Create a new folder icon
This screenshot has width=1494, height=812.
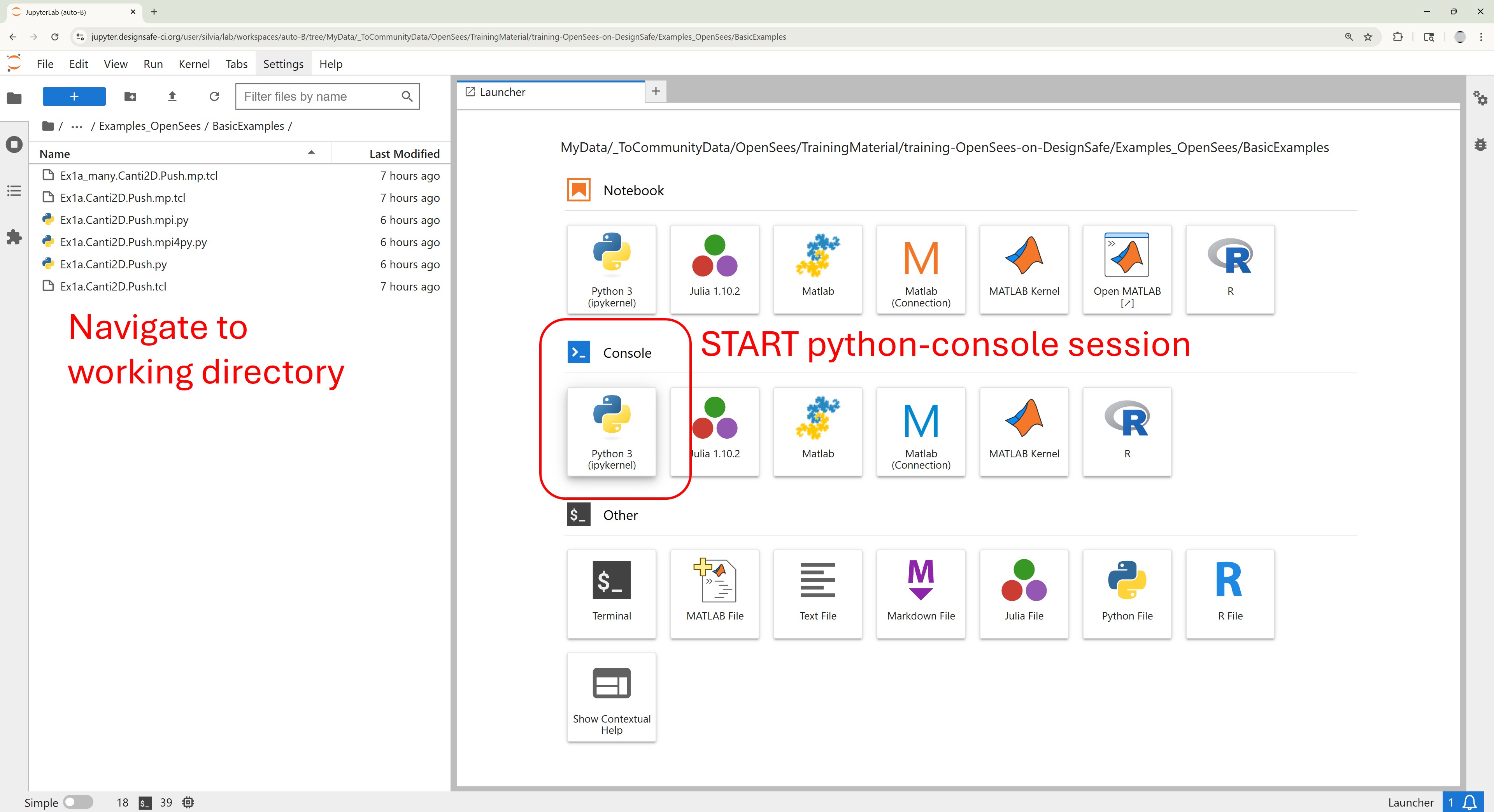pyautogui.click(x=130, y=97)
